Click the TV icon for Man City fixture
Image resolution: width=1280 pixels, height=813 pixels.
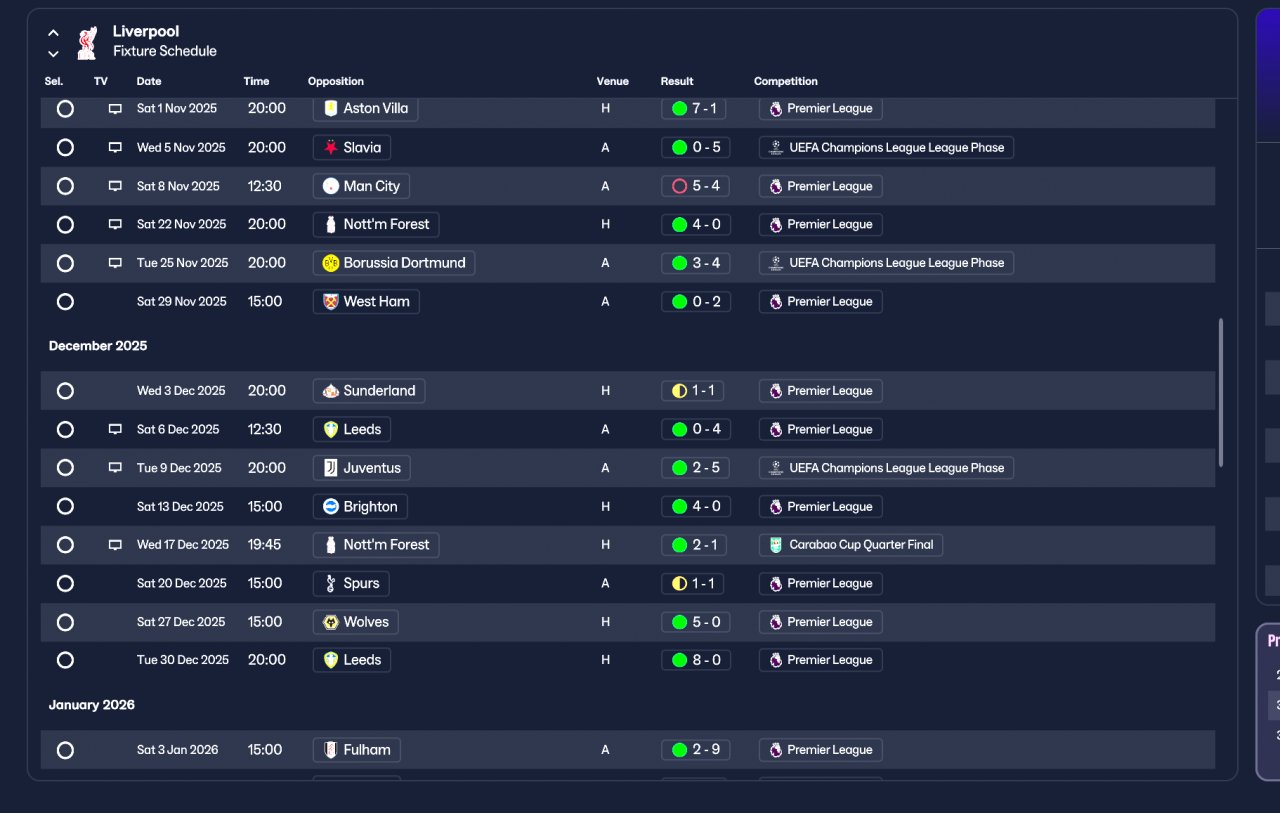(x=115, y=186)
